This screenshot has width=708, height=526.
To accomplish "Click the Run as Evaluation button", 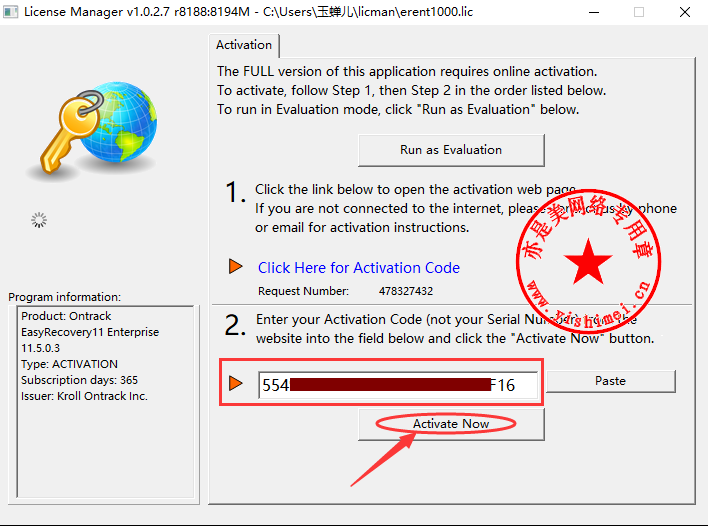I will (x=451, y=150).
